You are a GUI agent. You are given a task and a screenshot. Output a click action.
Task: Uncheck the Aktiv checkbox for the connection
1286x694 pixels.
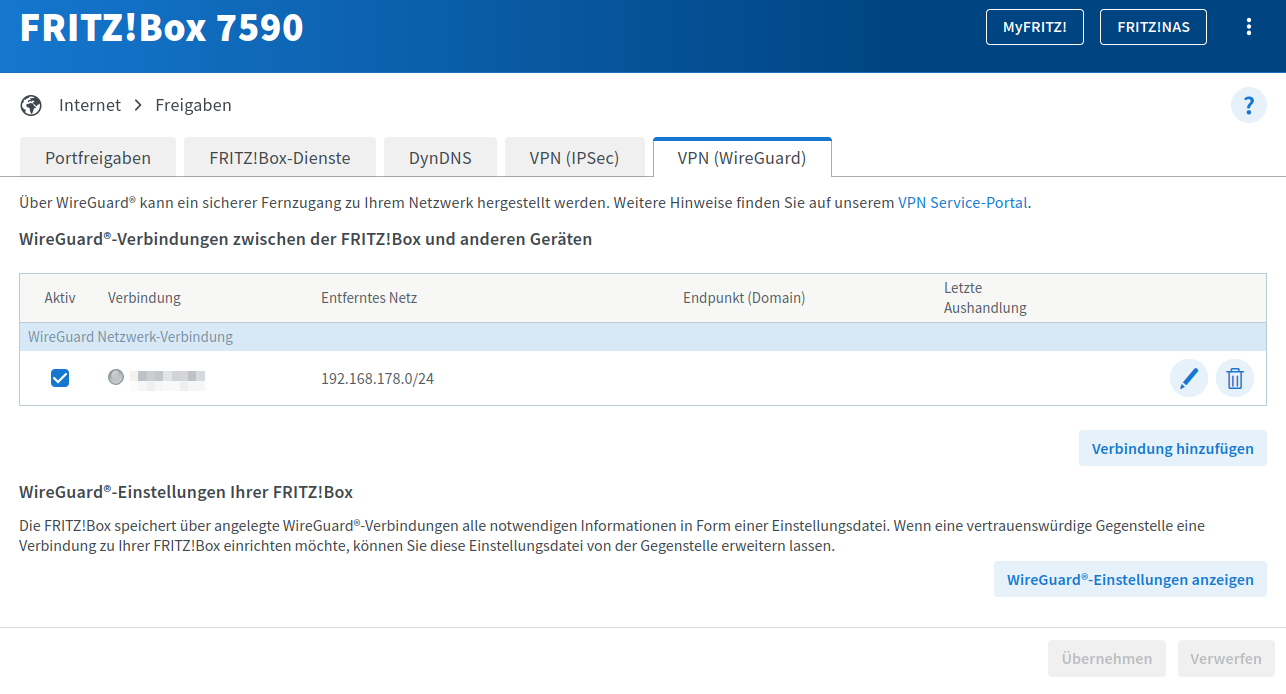[x=60, y=378]
